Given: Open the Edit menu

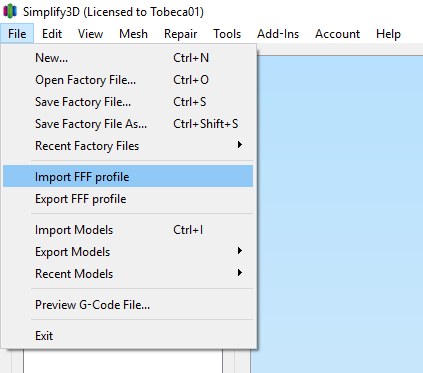Looking at the screenshot, I should coord(52,34).
